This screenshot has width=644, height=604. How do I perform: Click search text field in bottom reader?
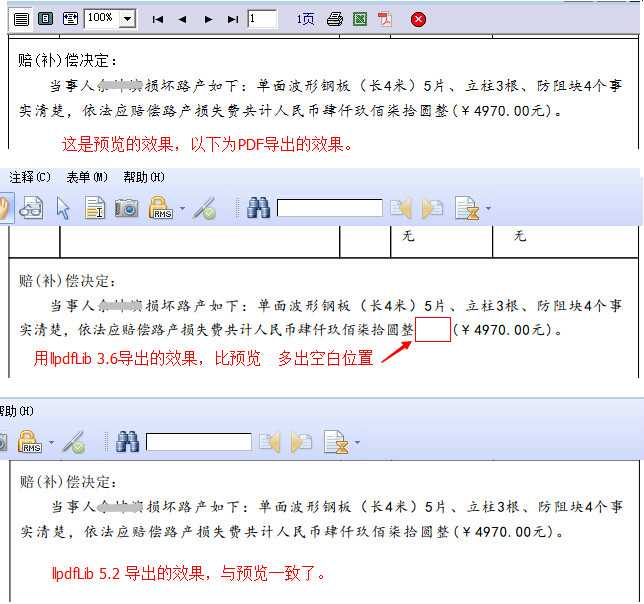pos(199,442)
